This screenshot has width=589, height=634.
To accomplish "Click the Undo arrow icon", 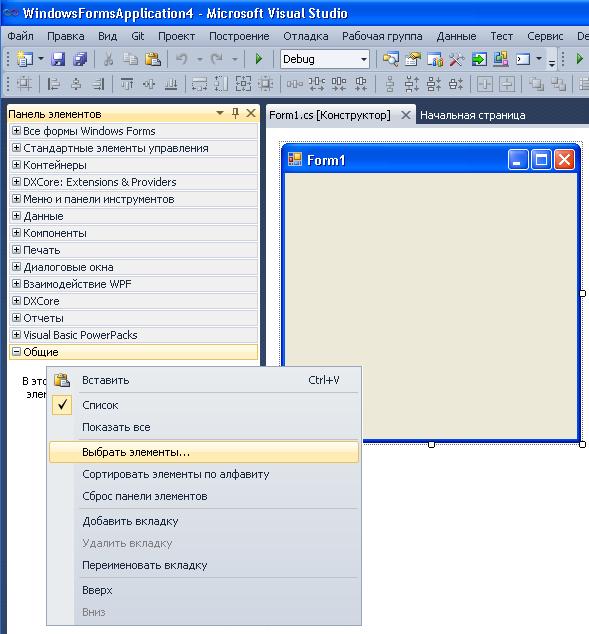I will (182, 59).
